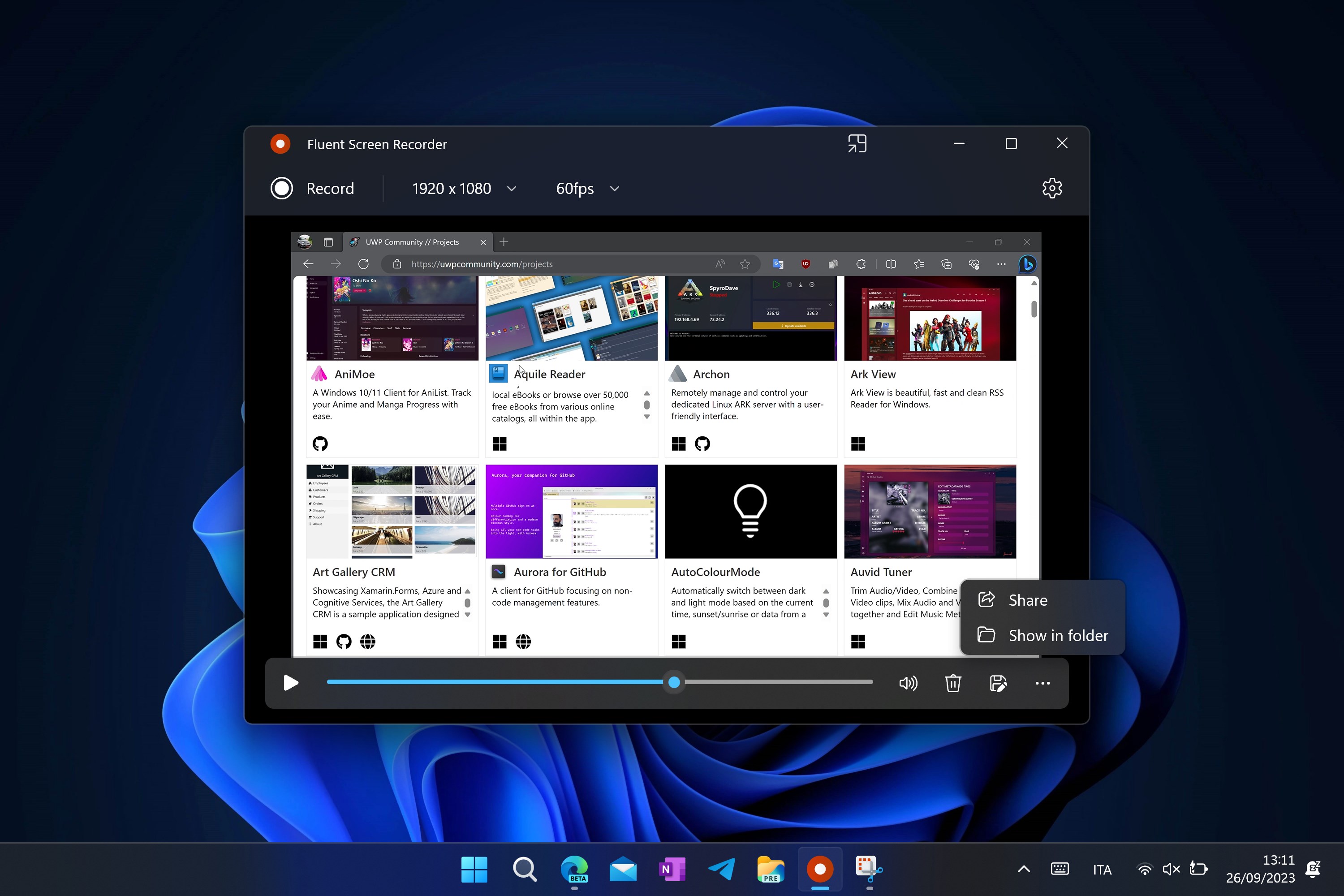Screen dimensions: 1344x896
Task: Open Fluent Screen Recorder settings gear
Action: tap(1051, 188)
